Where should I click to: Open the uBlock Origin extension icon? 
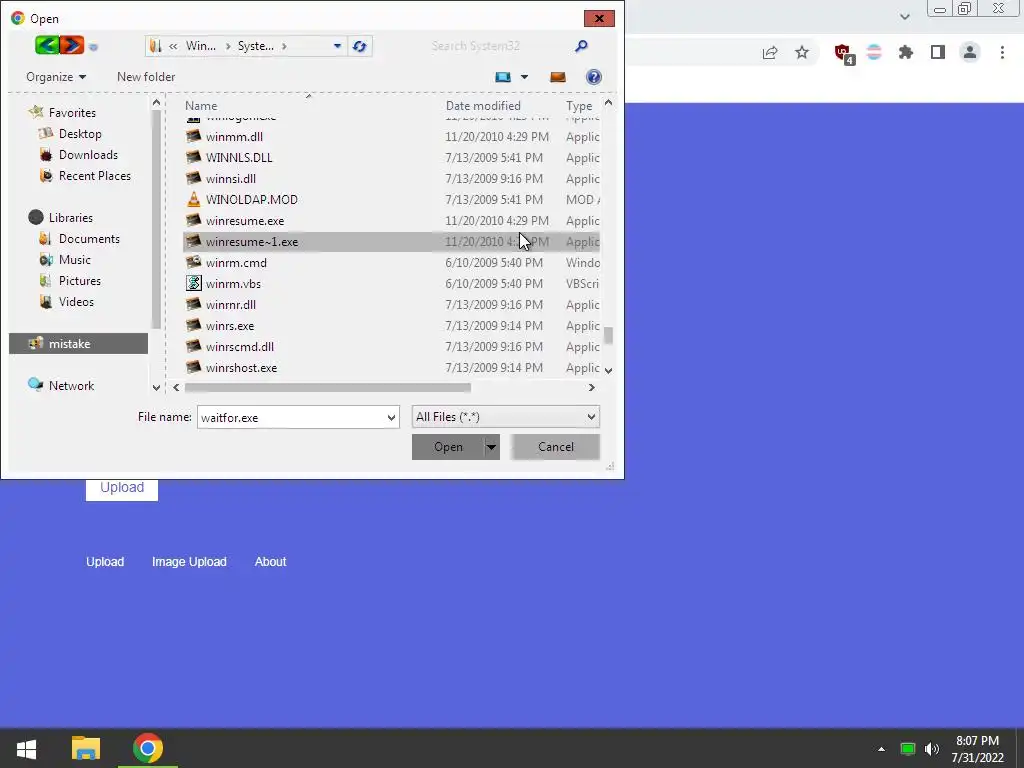(x=843, y=53)
